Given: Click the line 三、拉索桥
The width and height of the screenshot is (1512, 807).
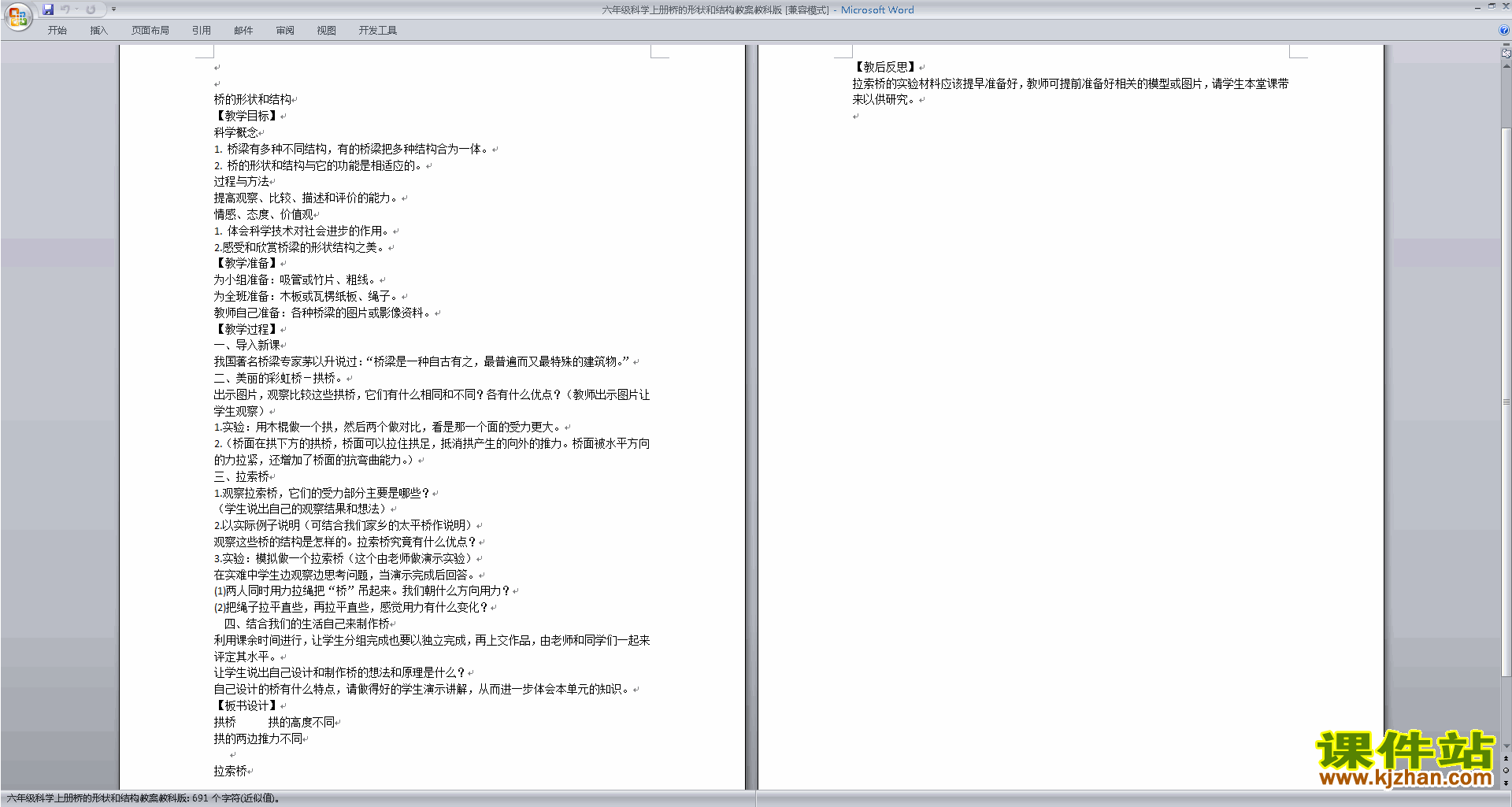Looking at the screenshot, I should 241,476.
